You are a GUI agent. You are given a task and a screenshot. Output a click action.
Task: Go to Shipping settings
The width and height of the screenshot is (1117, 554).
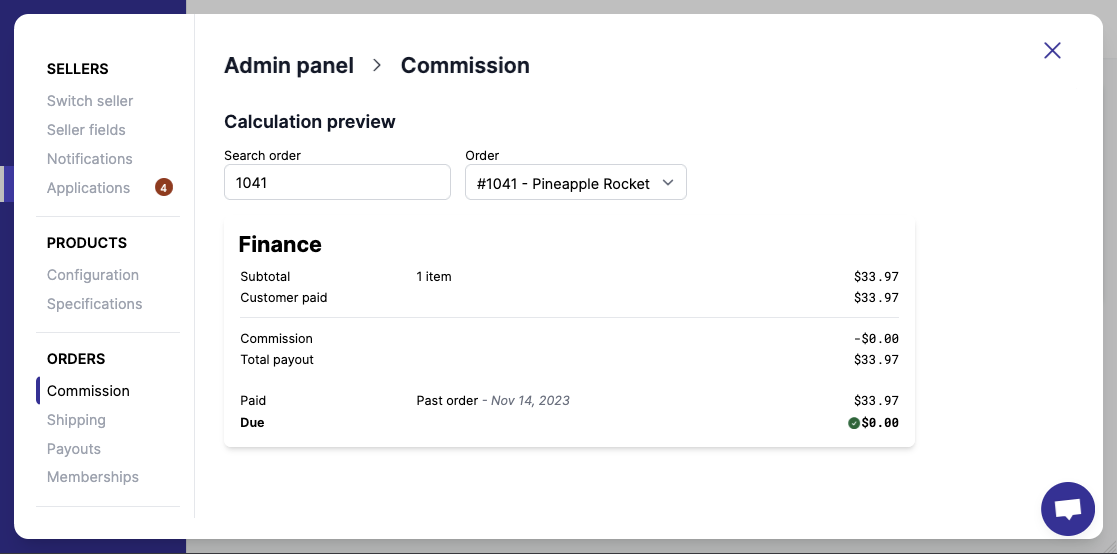pyautogui.click(x=76, y=420)
